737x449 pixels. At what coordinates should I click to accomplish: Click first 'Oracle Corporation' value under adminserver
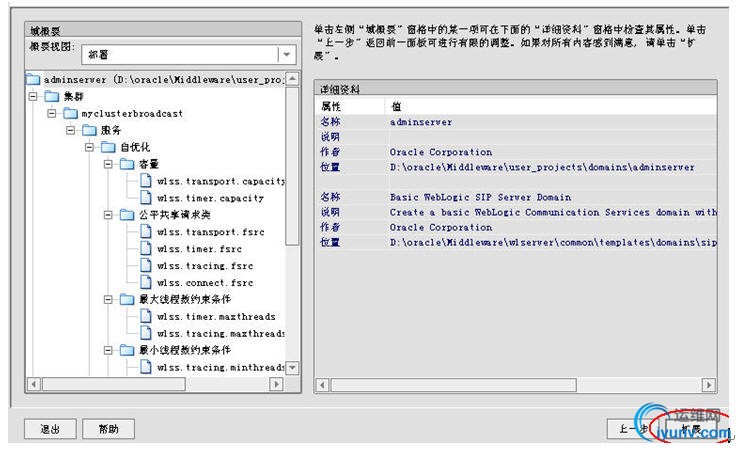[441, 152]
